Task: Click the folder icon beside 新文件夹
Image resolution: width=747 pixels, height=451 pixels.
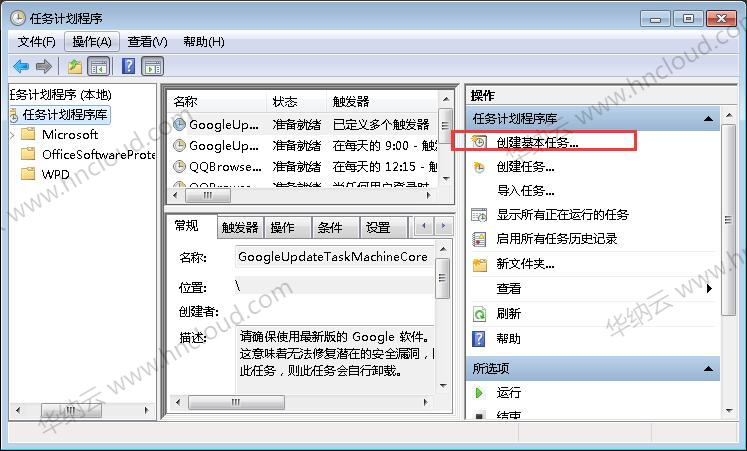Action: pos(479,264)
